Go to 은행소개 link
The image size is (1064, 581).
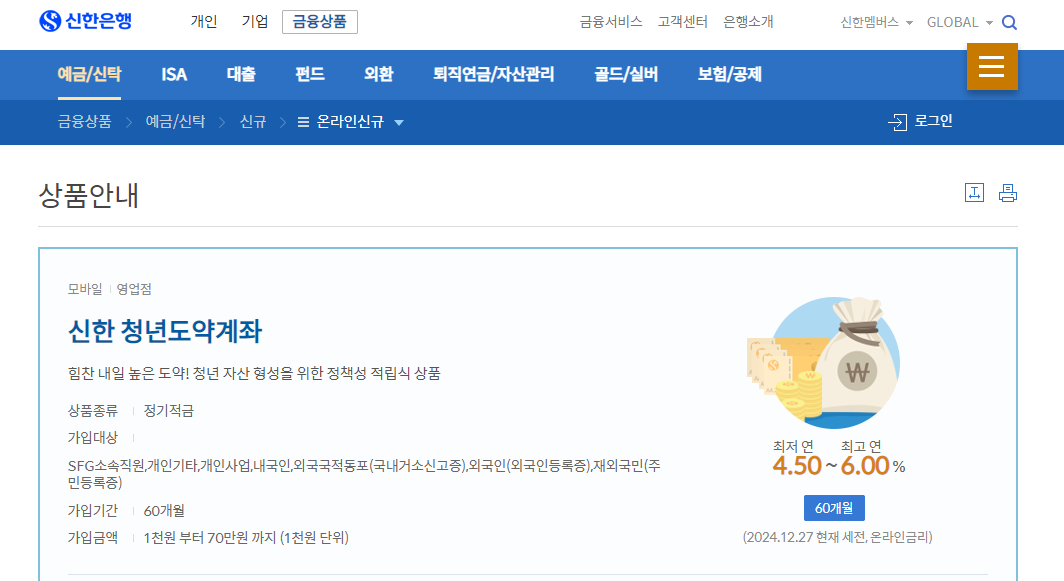point(748,22)
